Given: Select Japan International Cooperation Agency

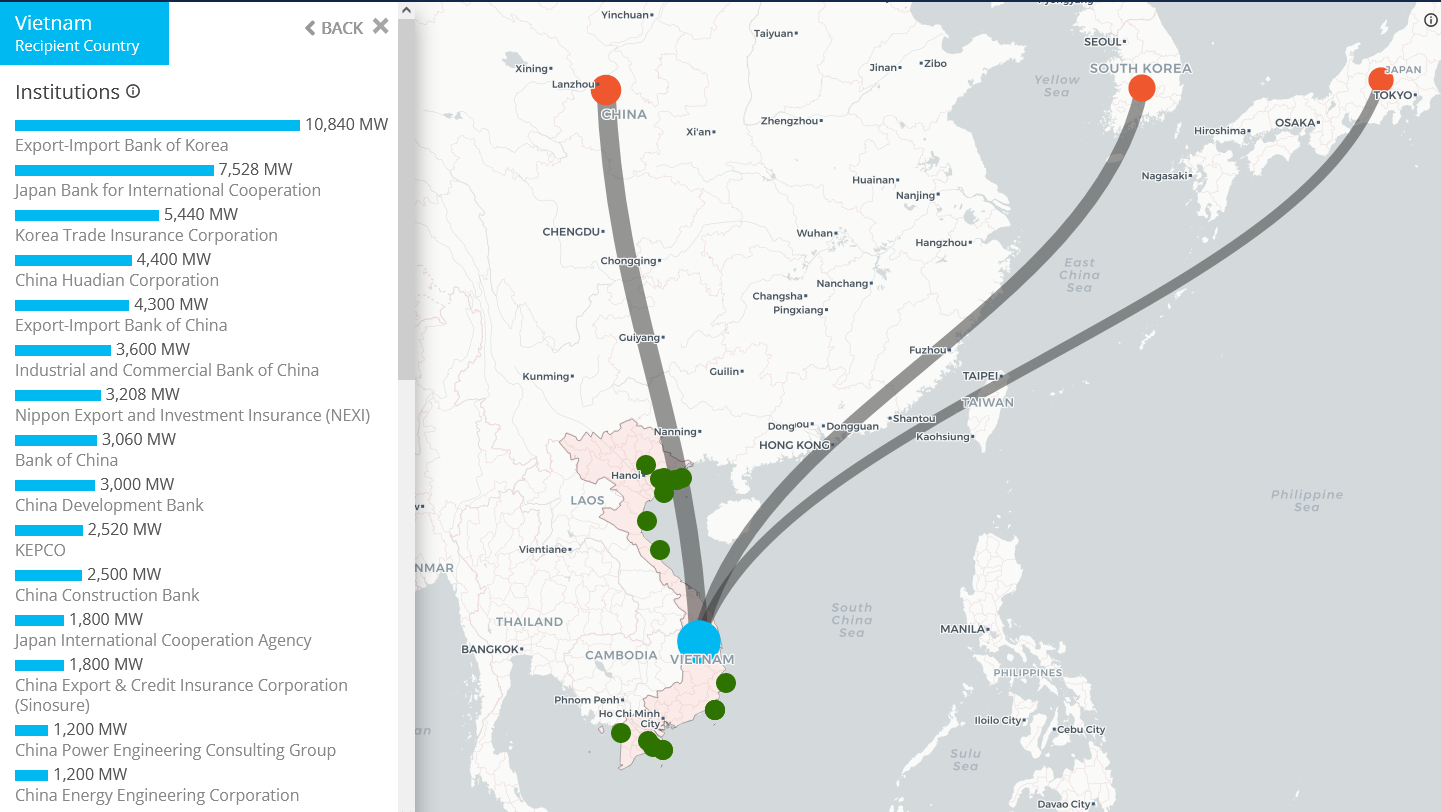Looking at the screenshot, I should [x=164, y=640].
